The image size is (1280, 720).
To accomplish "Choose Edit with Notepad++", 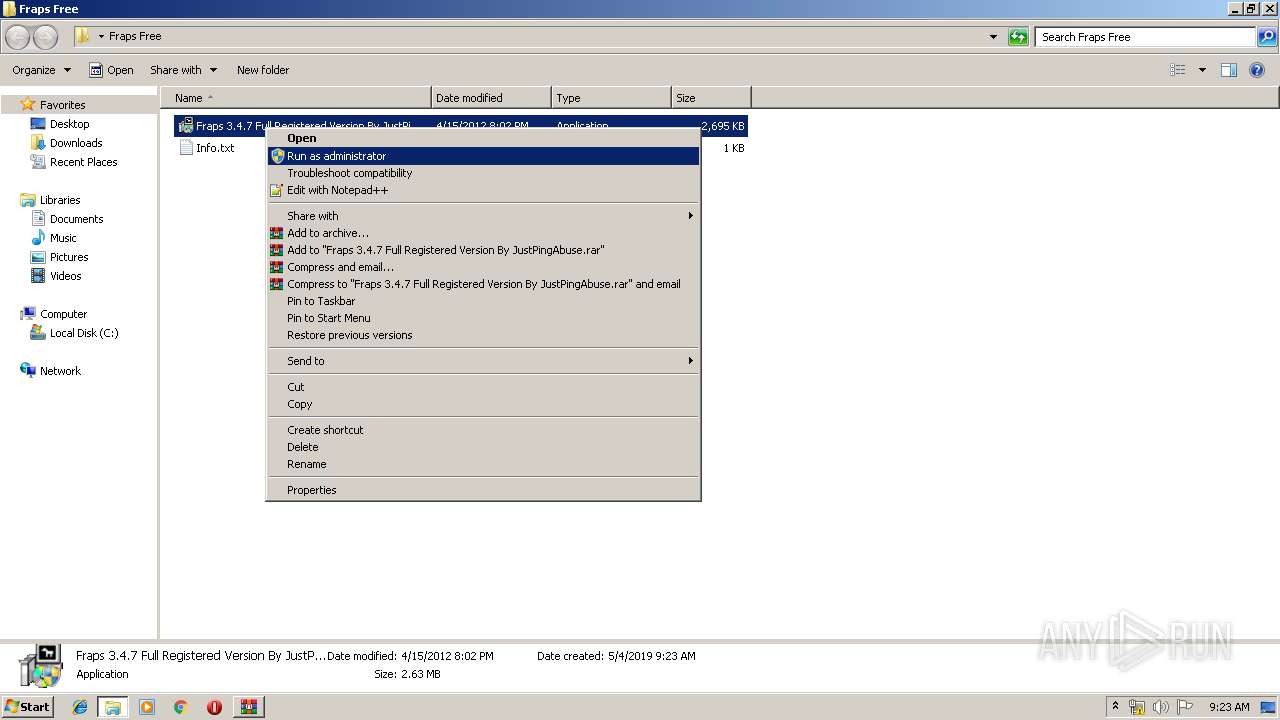I will pyautogui.click(x=483, y=190).
